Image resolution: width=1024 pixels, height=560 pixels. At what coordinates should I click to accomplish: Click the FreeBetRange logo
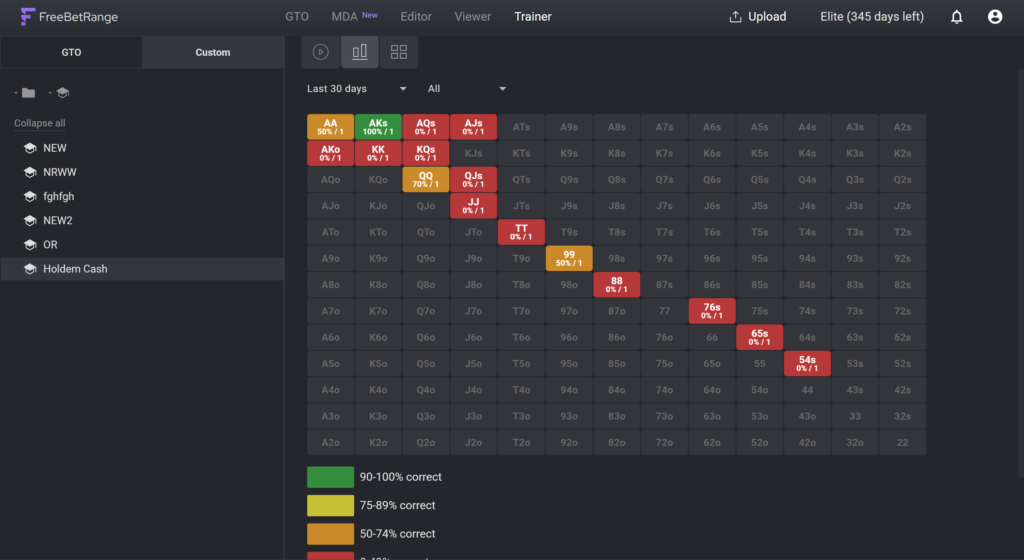[69, 17]
